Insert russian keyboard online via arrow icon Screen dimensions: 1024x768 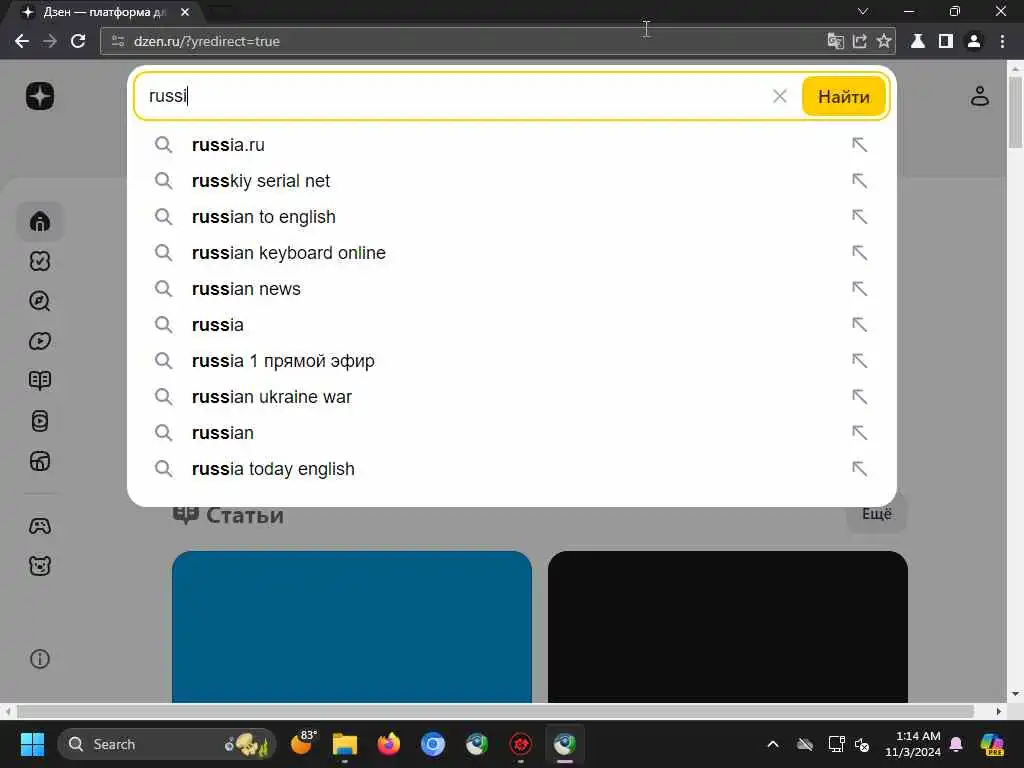click(x=859, y=252)
